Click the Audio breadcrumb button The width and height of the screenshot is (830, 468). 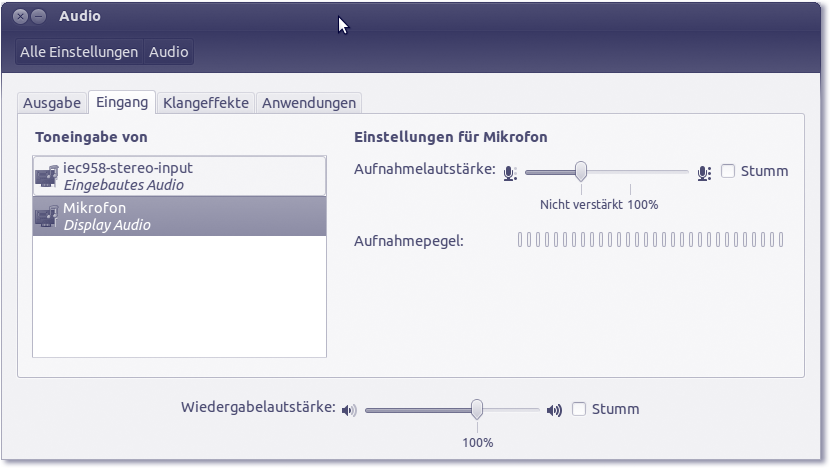(x=169, y=52)
